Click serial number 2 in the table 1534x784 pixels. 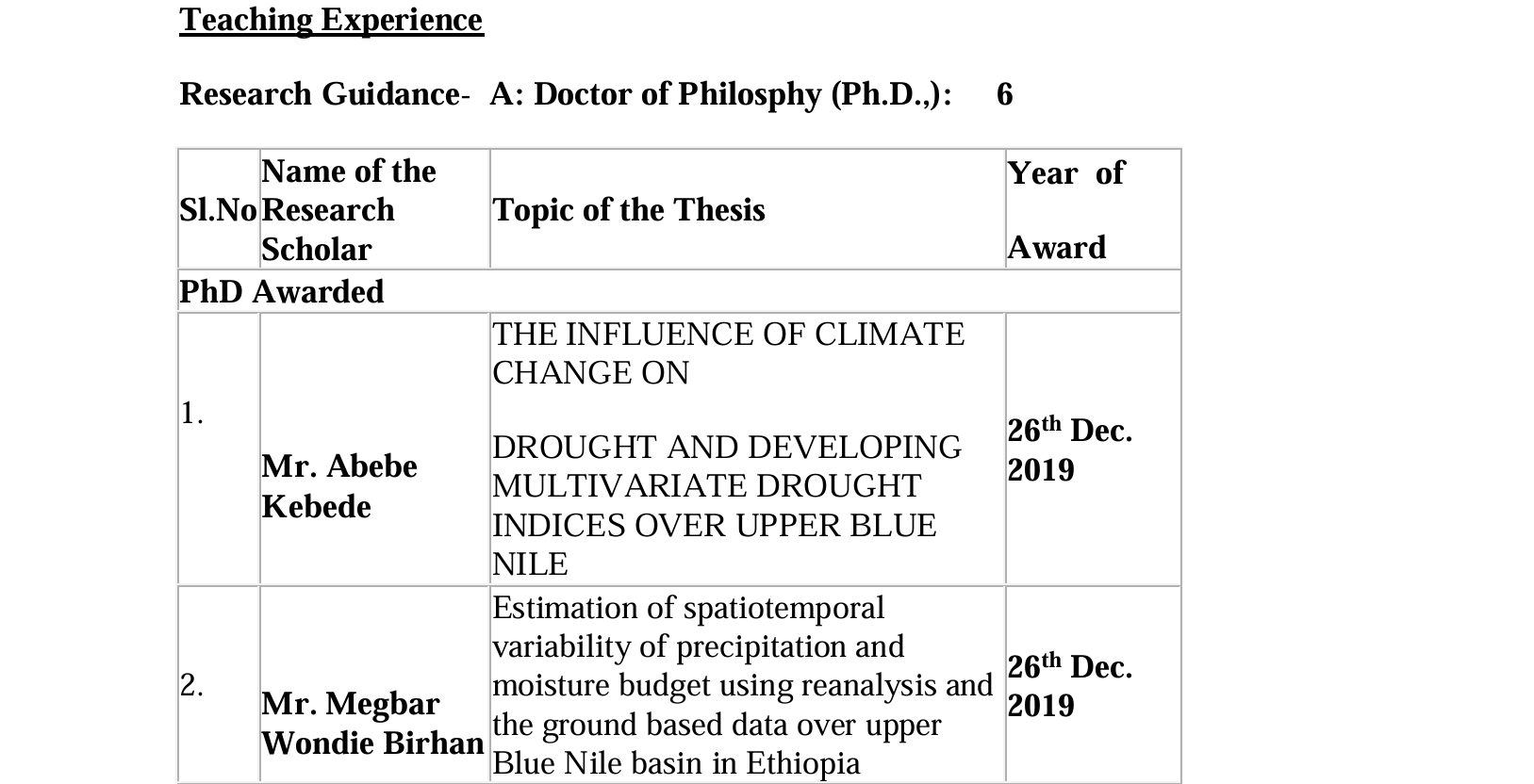tap(191, 685)
